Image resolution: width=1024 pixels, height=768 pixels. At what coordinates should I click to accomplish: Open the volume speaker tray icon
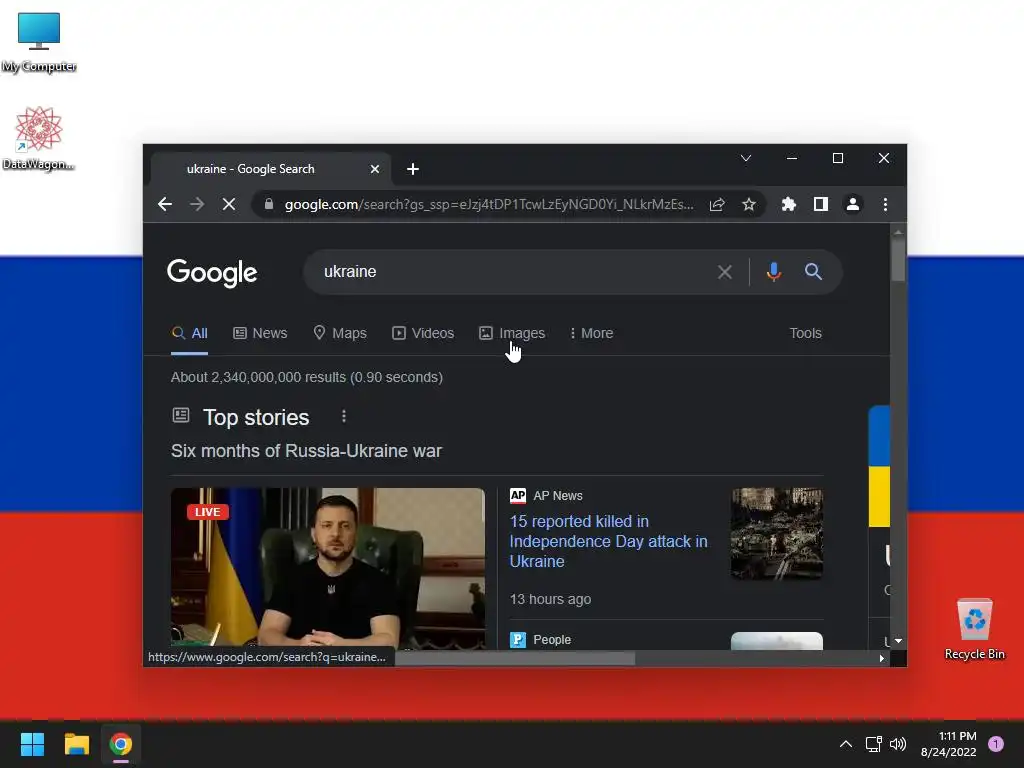(x=899, y=744)
